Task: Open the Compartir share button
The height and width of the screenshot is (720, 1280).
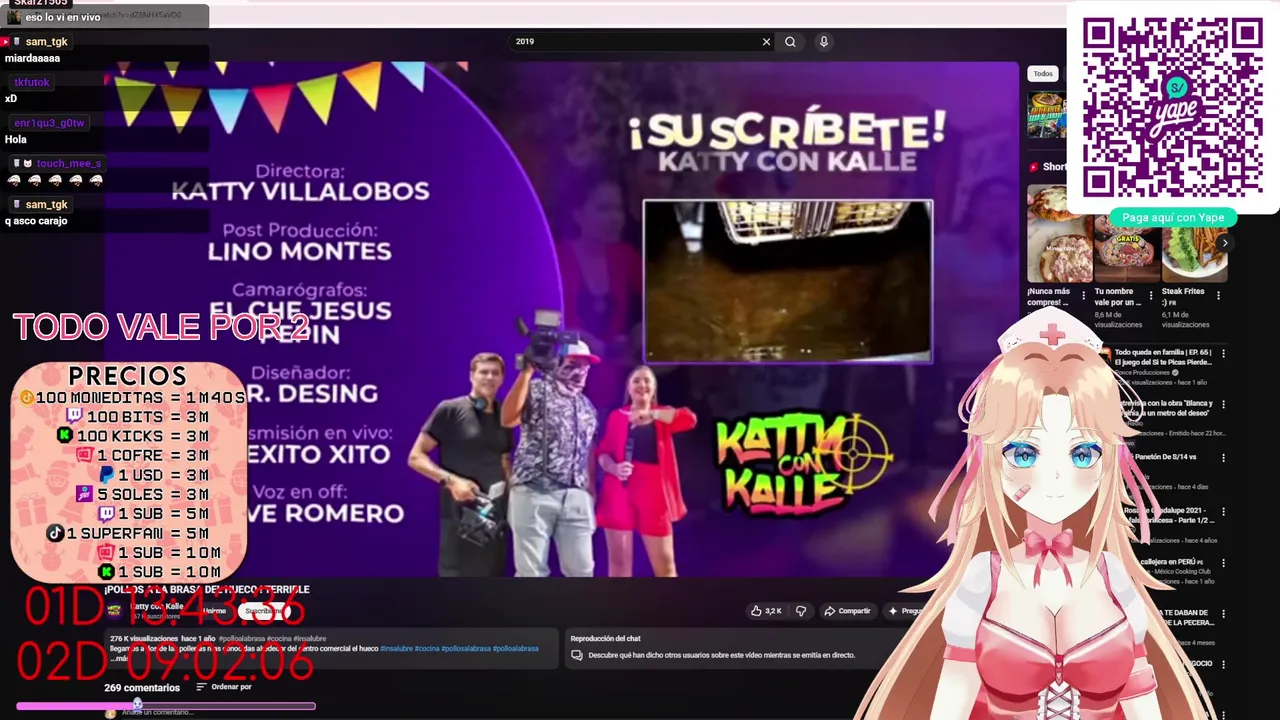Action: [x=847, y=611]
